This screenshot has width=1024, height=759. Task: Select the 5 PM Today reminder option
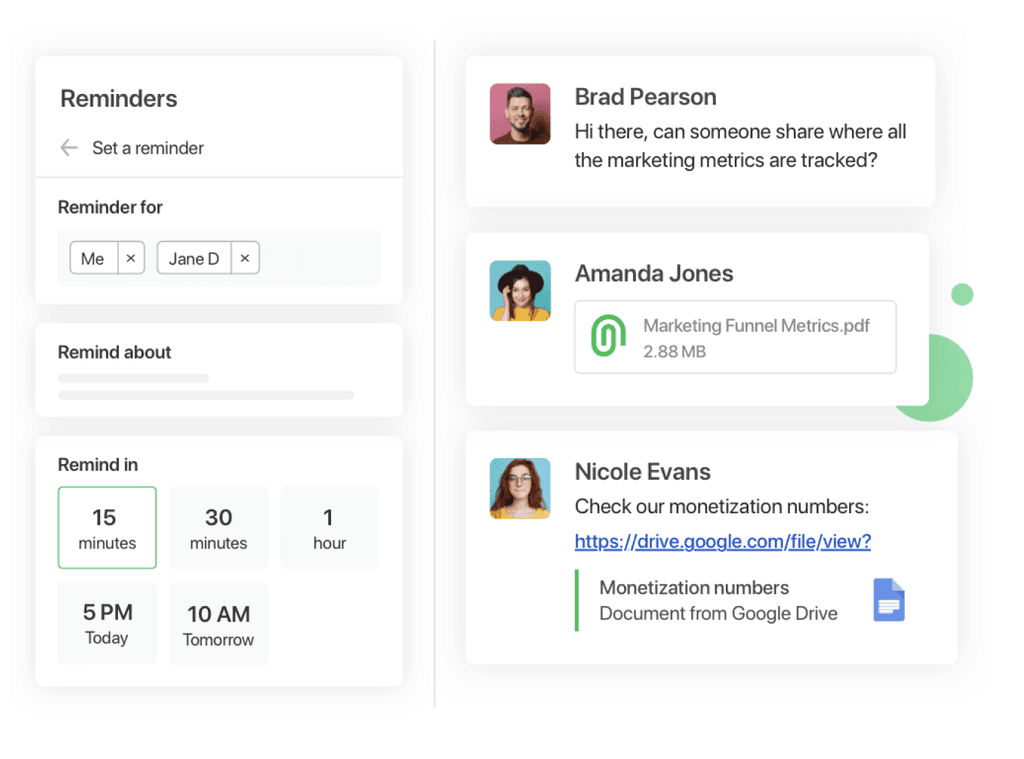coord(107,622)
